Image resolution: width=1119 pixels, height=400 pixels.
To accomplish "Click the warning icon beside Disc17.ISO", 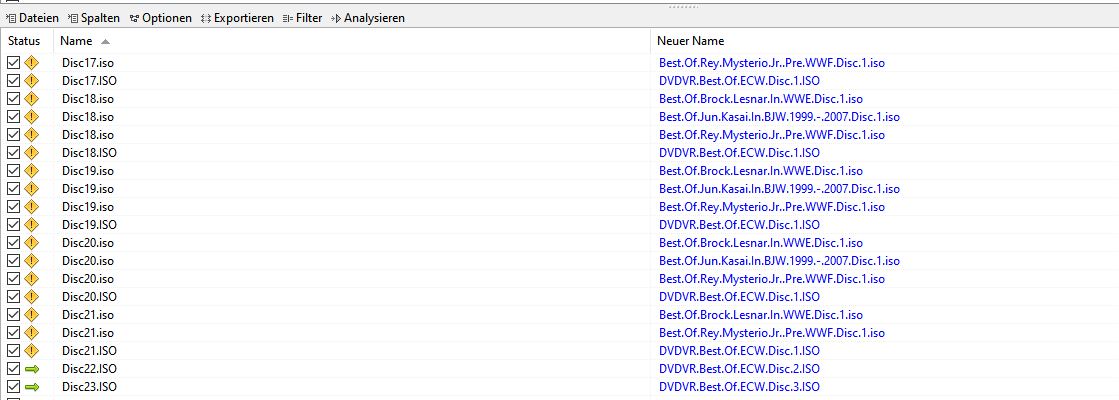I will 31,81.
